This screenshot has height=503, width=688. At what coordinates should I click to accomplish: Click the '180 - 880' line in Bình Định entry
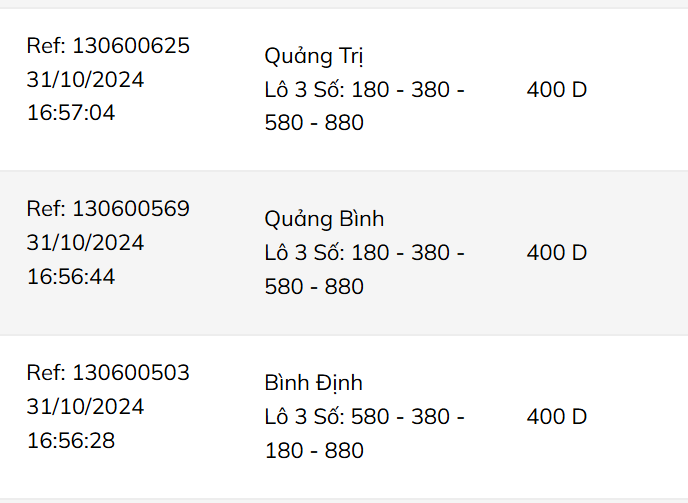[314, 451]
